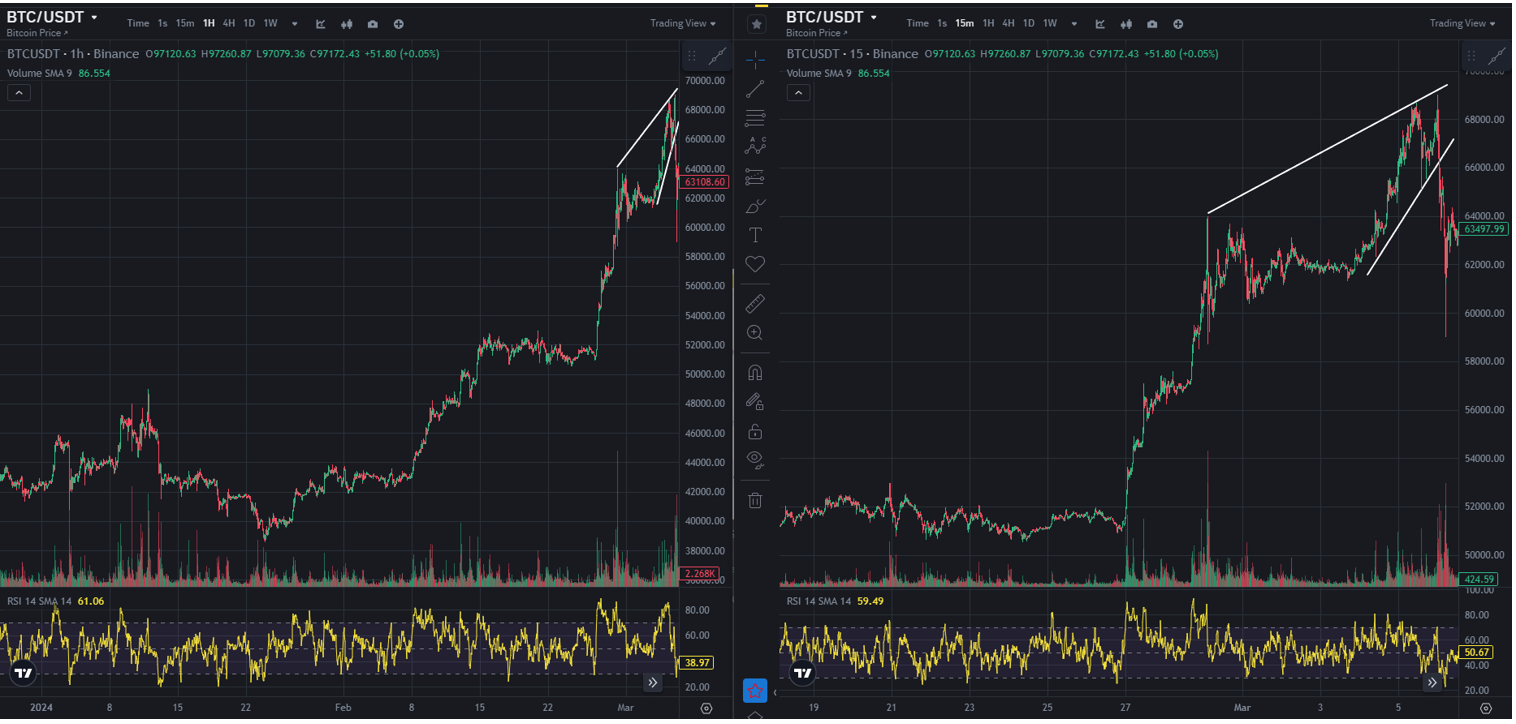Image resolution: width=1516 pixels, height=724 pixels.
Task: Click the 63108.60 price label on left axis
Action: pos(704,182)
